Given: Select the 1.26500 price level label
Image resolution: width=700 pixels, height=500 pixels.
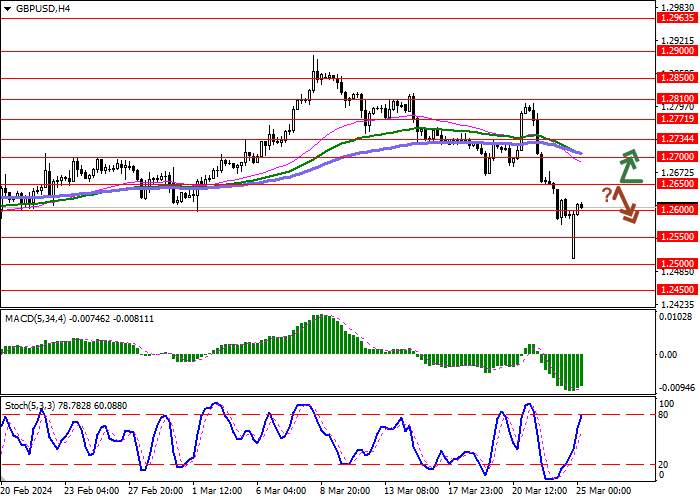Looking at the screenshot, I should 678,184.
